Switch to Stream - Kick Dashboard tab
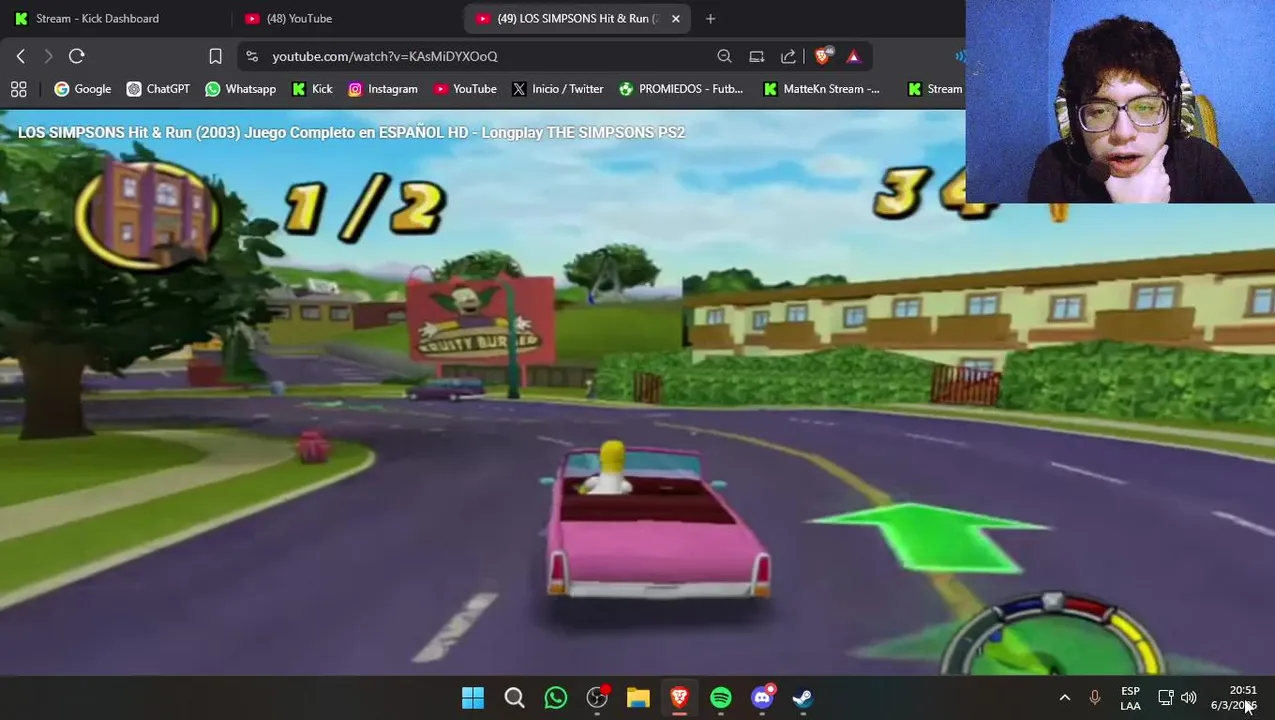The width and height of the screenshot is (1275, 720). (115, 18)
